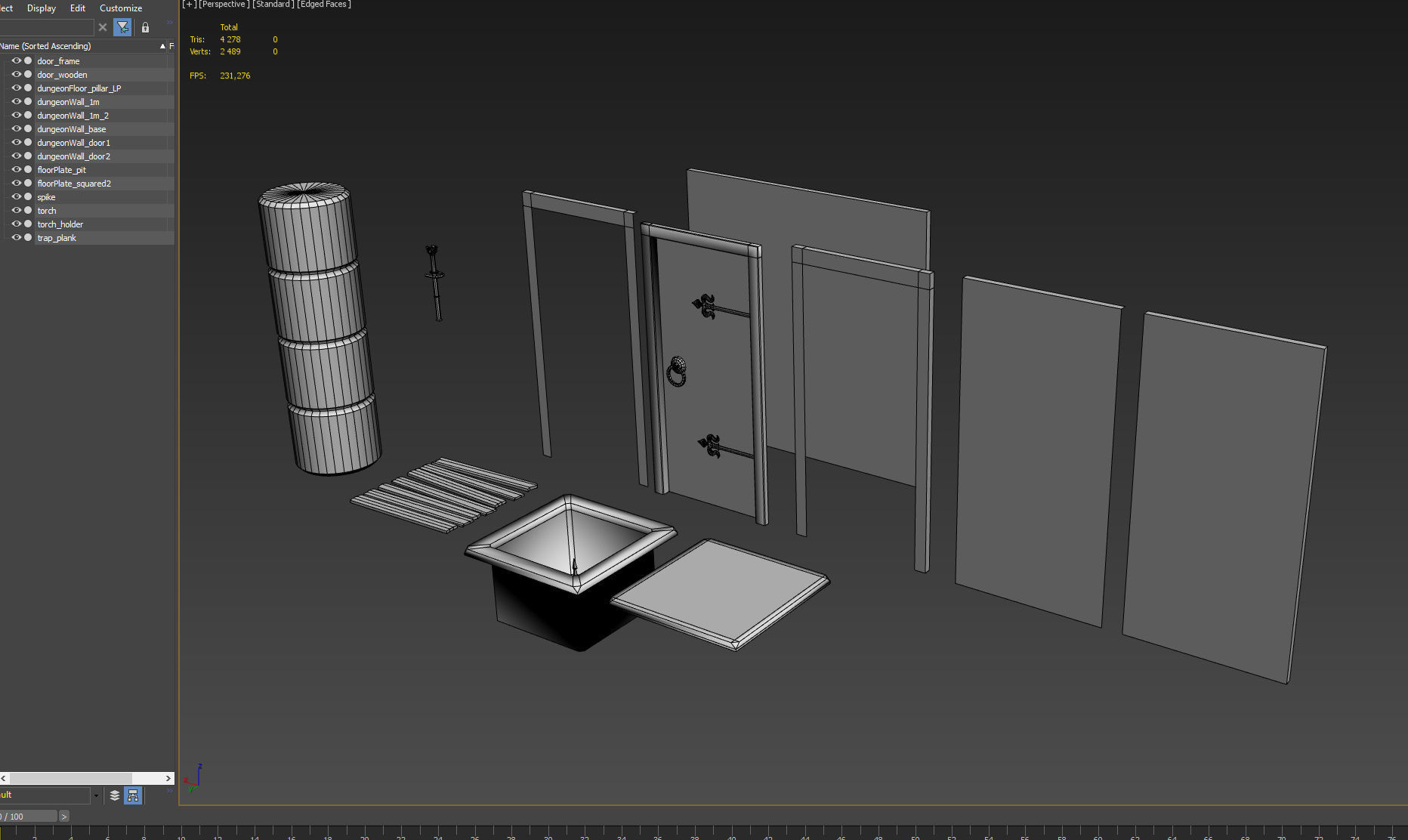Switch to Sort by Hierarchy icon
The height and width of the screenshot is (840, 1408).
133,795
